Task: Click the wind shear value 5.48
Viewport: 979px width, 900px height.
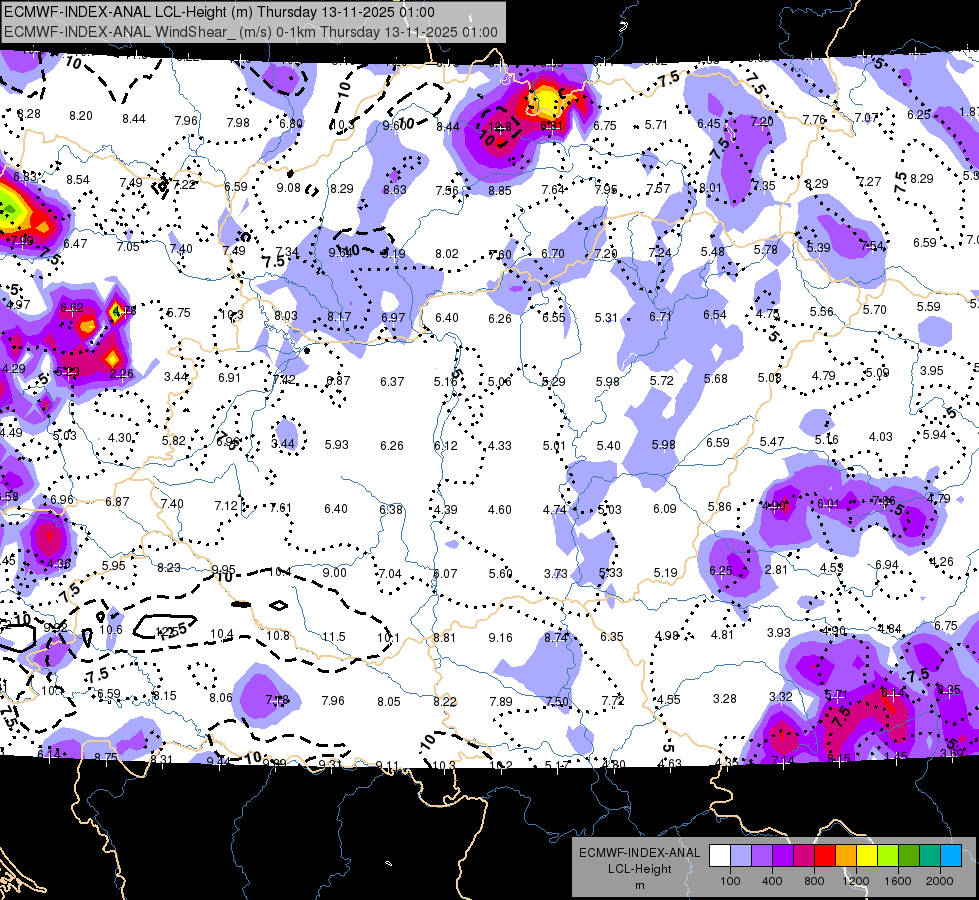Action: click(x=712, y=252)
